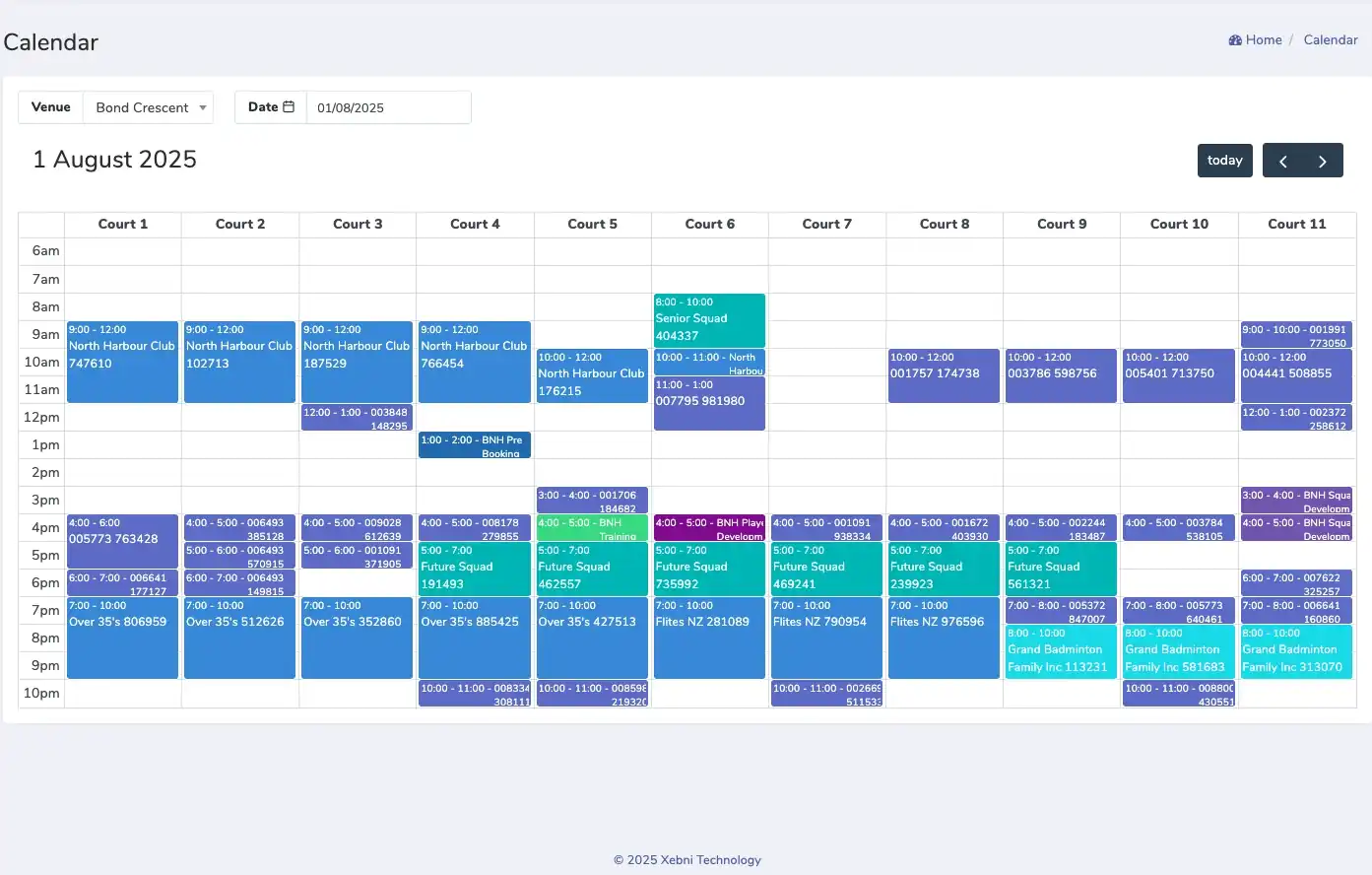Click the Calendar breadcrumb item
Viewport: 1372px width, 875px height.
(1330, 40)
